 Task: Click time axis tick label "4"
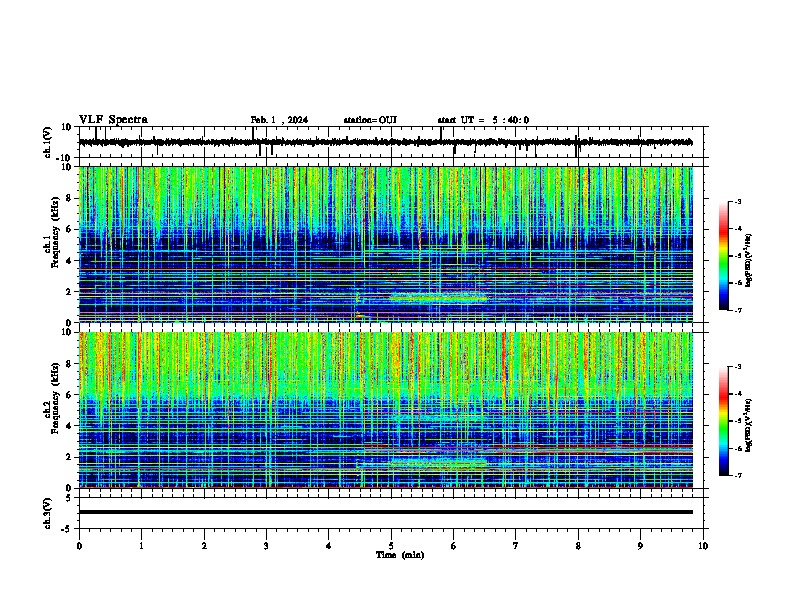pyautogui.click(x=329, y=546)
